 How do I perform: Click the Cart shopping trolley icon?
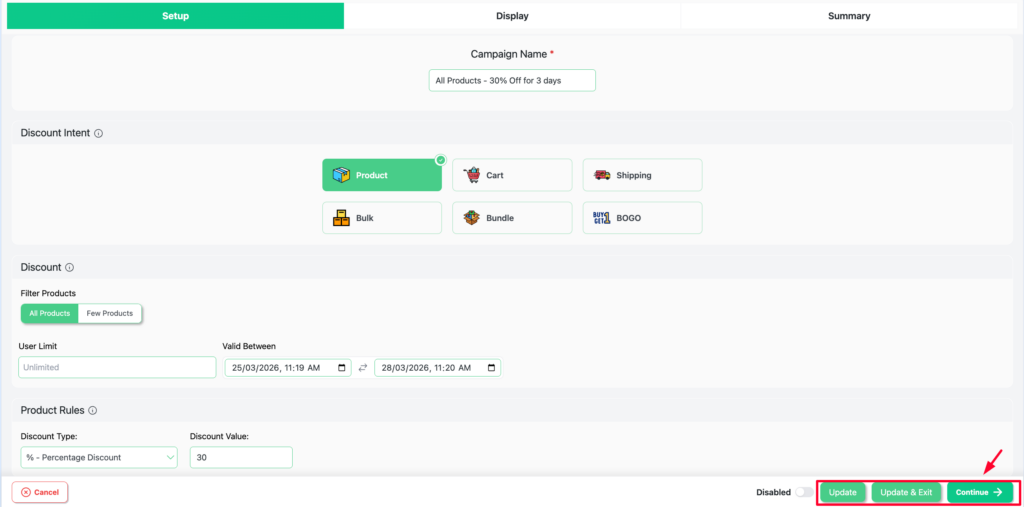[472, 175]
